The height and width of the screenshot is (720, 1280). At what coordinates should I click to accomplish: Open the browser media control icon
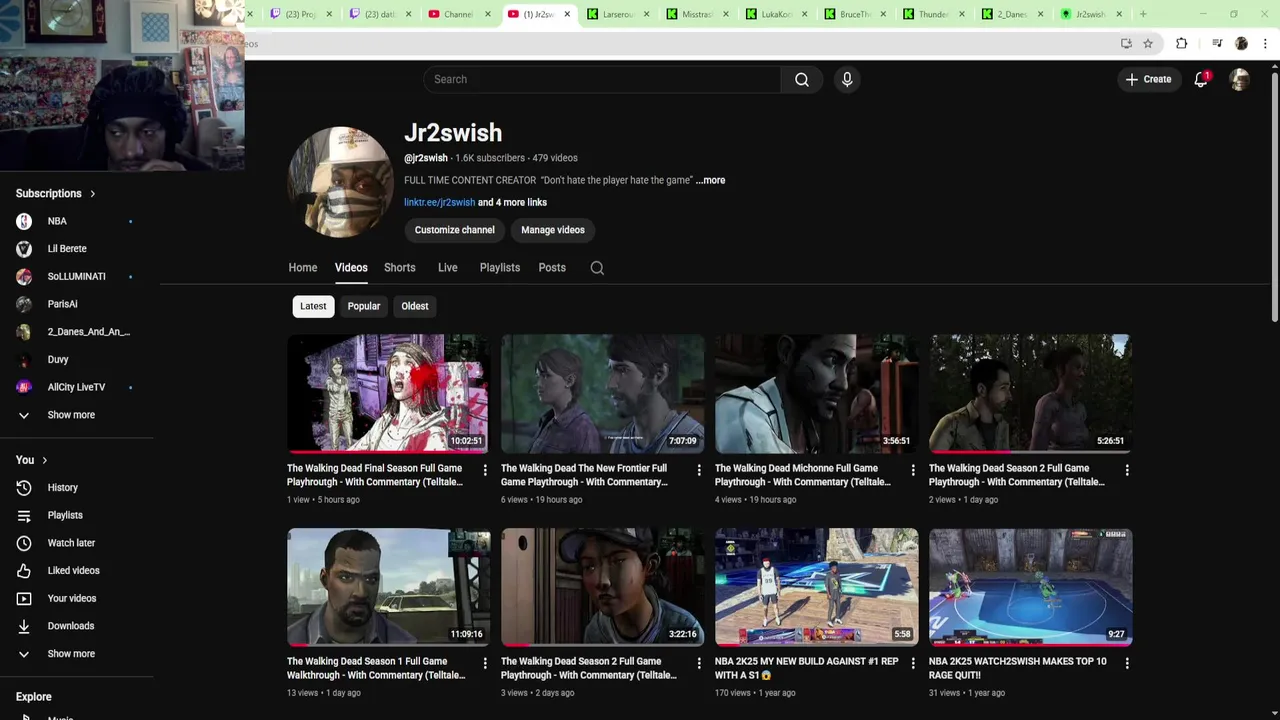1217,43
